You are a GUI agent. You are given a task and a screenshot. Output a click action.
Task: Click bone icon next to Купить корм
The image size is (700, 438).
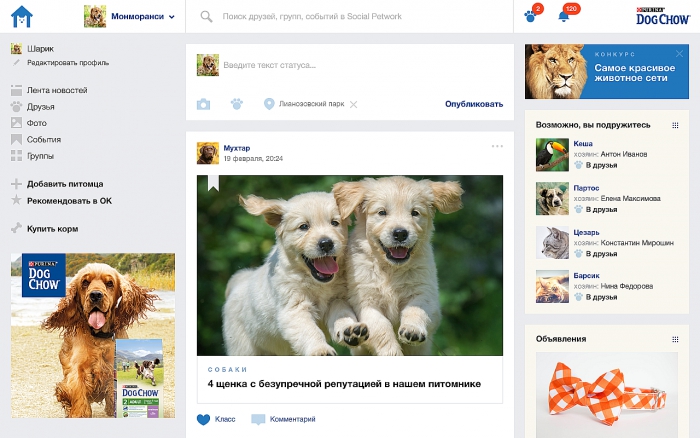coord(16,228)
